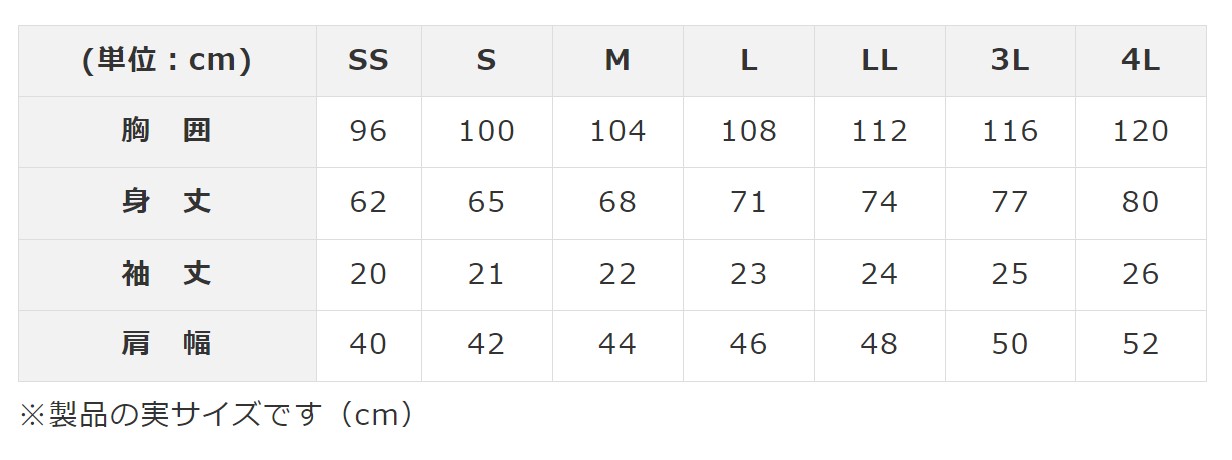Select the 4L size column header
The image size is (1232, 460).
(x=1140, y=61)
